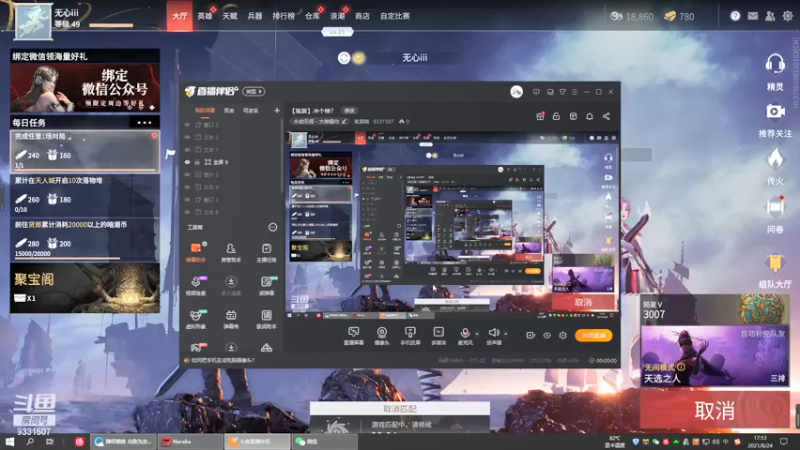Click the microphone icon in streaming bar
Image resolution: width=800 pixels, height=450 pixels.
point(465,333)
